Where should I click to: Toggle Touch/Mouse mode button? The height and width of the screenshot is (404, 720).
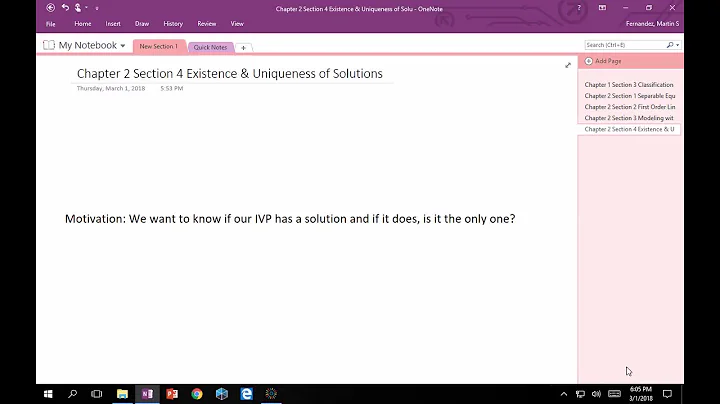tap(78, 8)
